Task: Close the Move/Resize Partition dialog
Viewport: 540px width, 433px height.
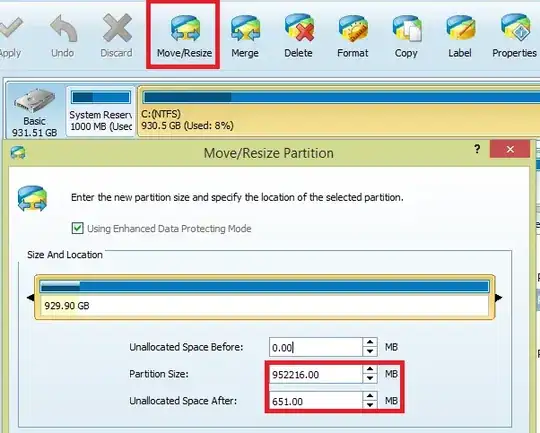Action: tap(510, 149)
